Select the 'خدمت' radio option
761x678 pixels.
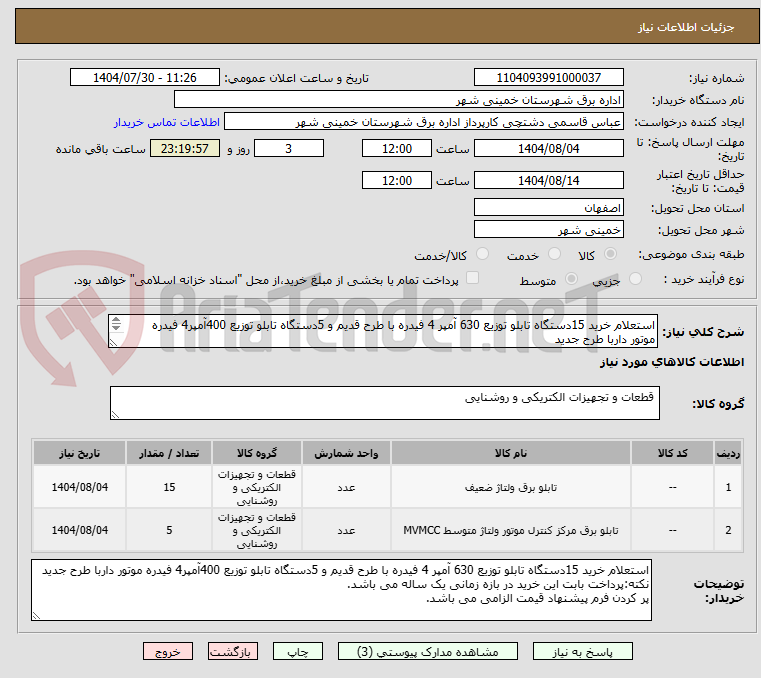554,256
